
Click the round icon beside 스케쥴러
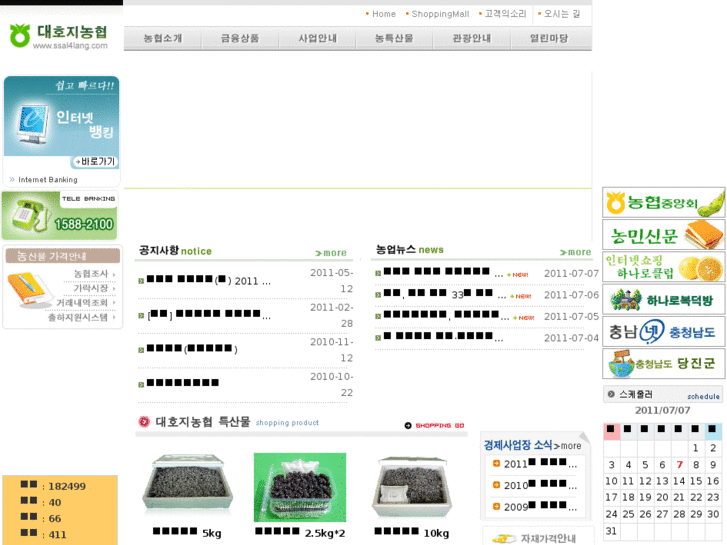(x=611, y=394)
